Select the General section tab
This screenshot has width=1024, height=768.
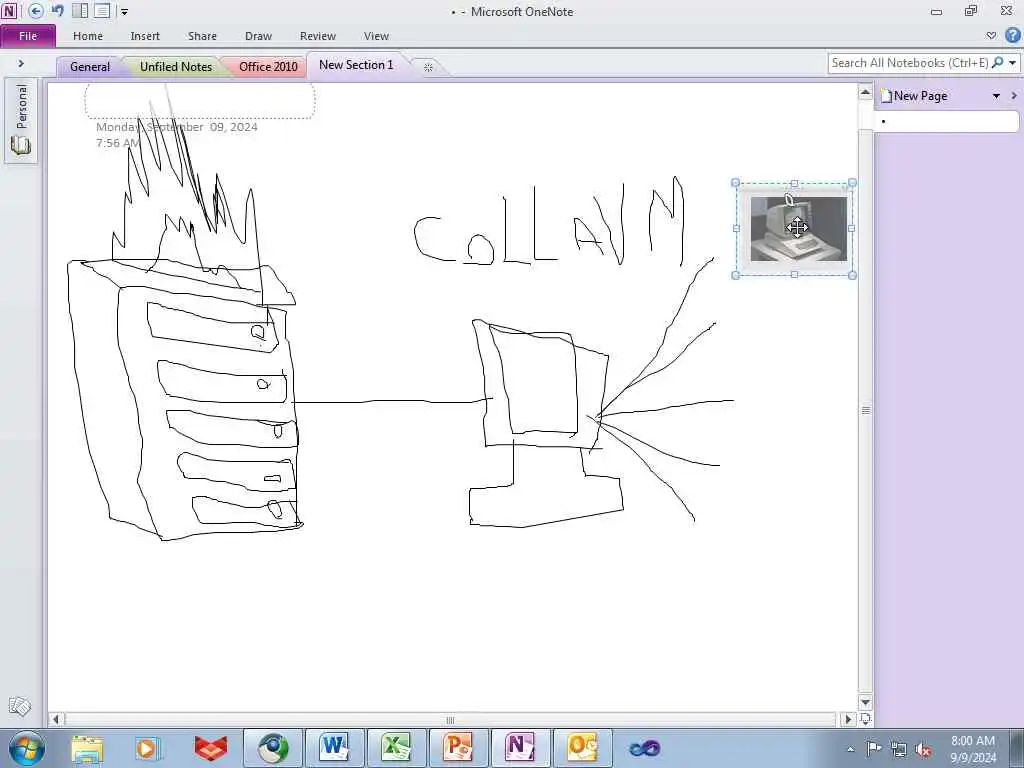point(90,67)
